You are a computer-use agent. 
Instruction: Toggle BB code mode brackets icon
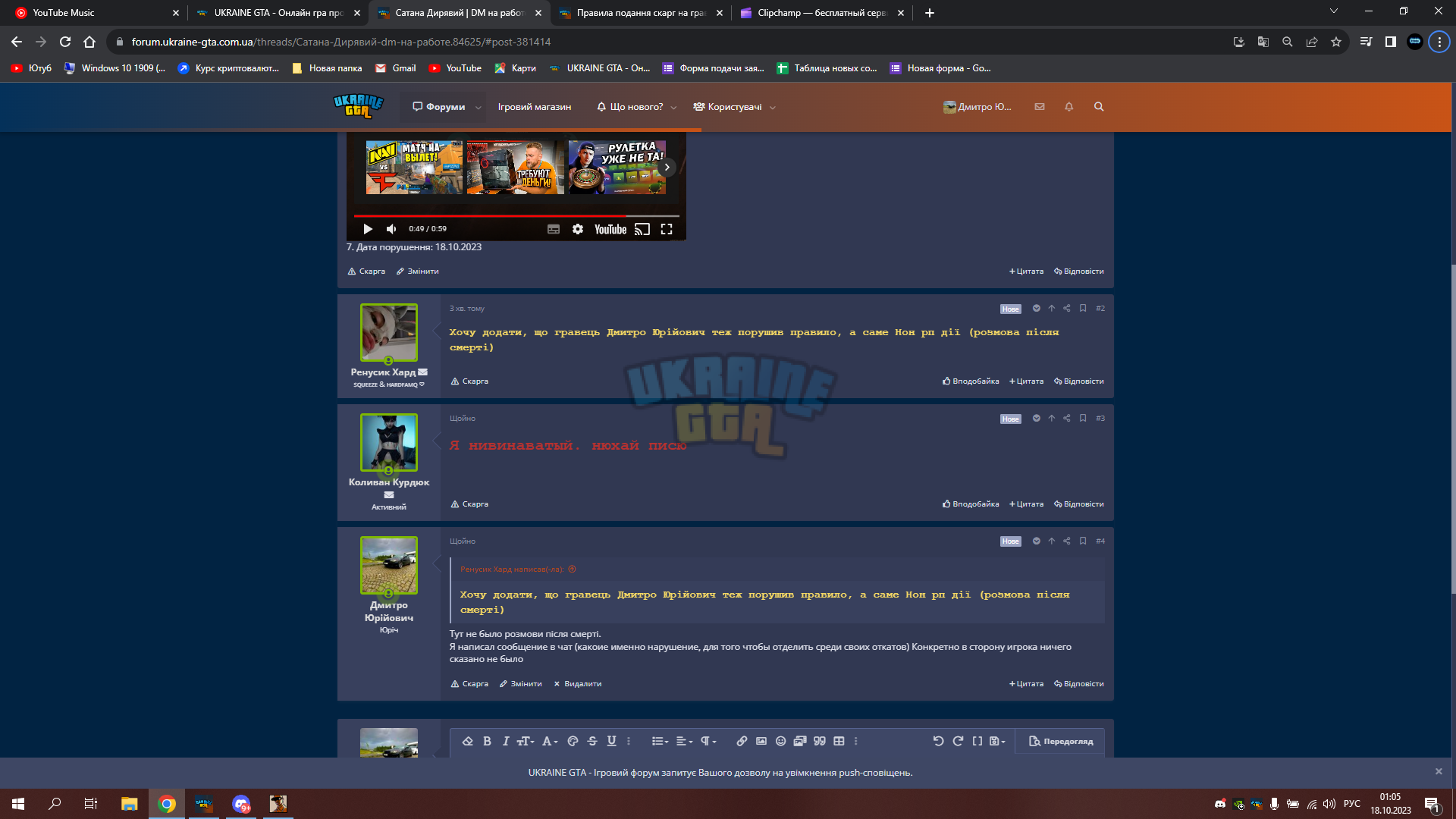click(x=977, y=741)
